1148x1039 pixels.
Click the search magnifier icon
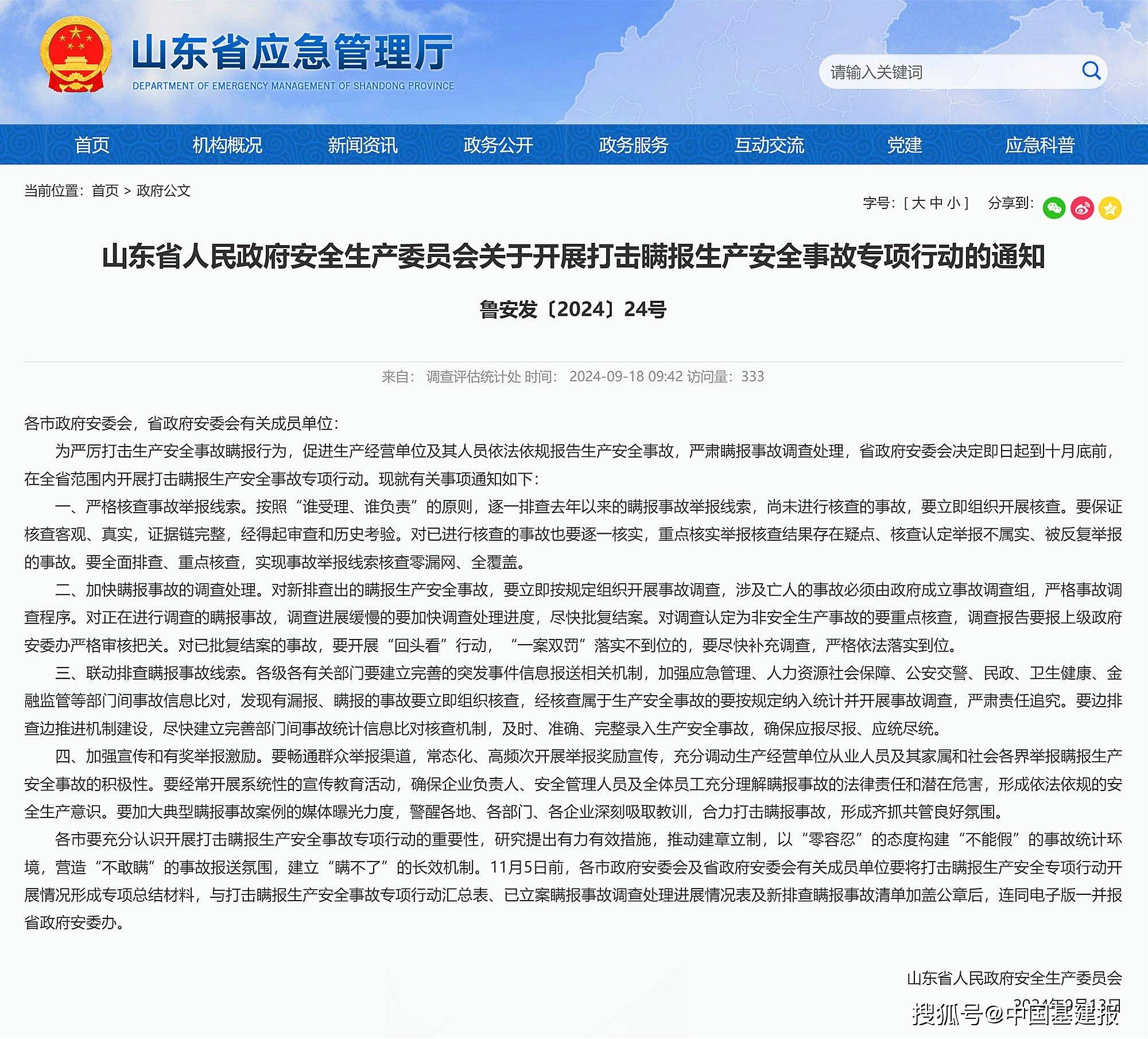[1091, 71]
